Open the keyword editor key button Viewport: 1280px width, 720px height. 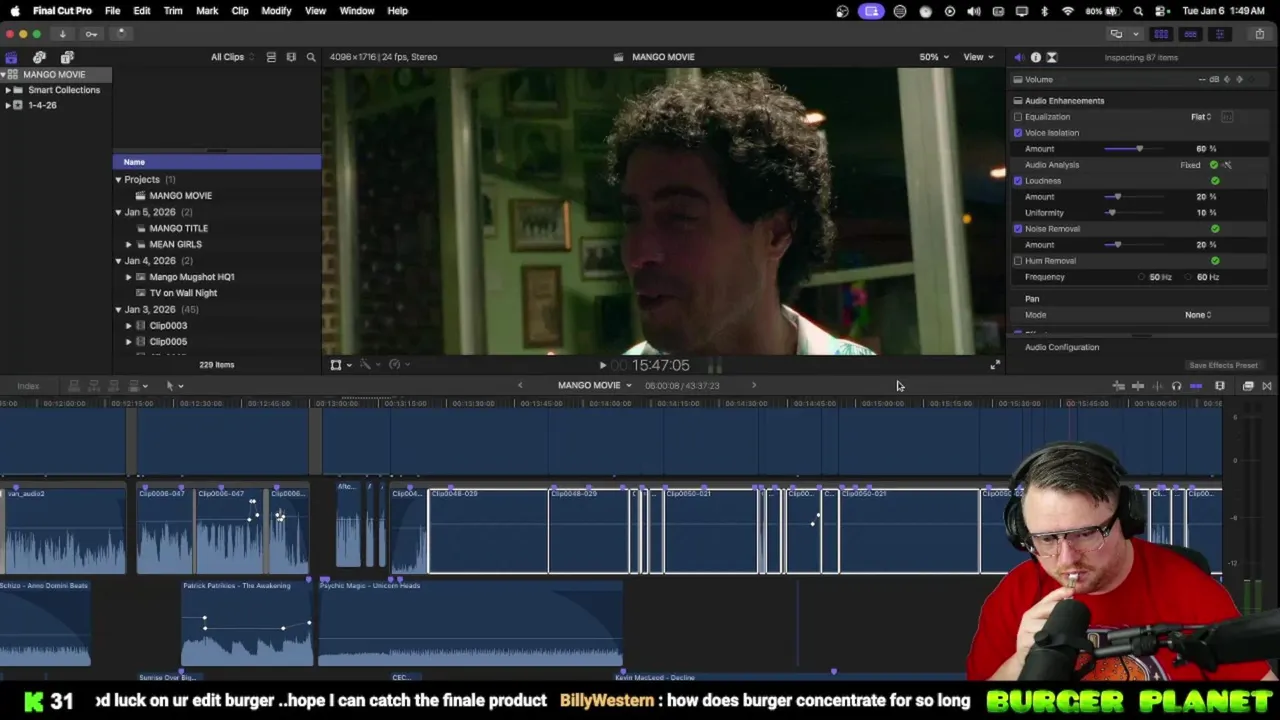click(x=91, y=34)
